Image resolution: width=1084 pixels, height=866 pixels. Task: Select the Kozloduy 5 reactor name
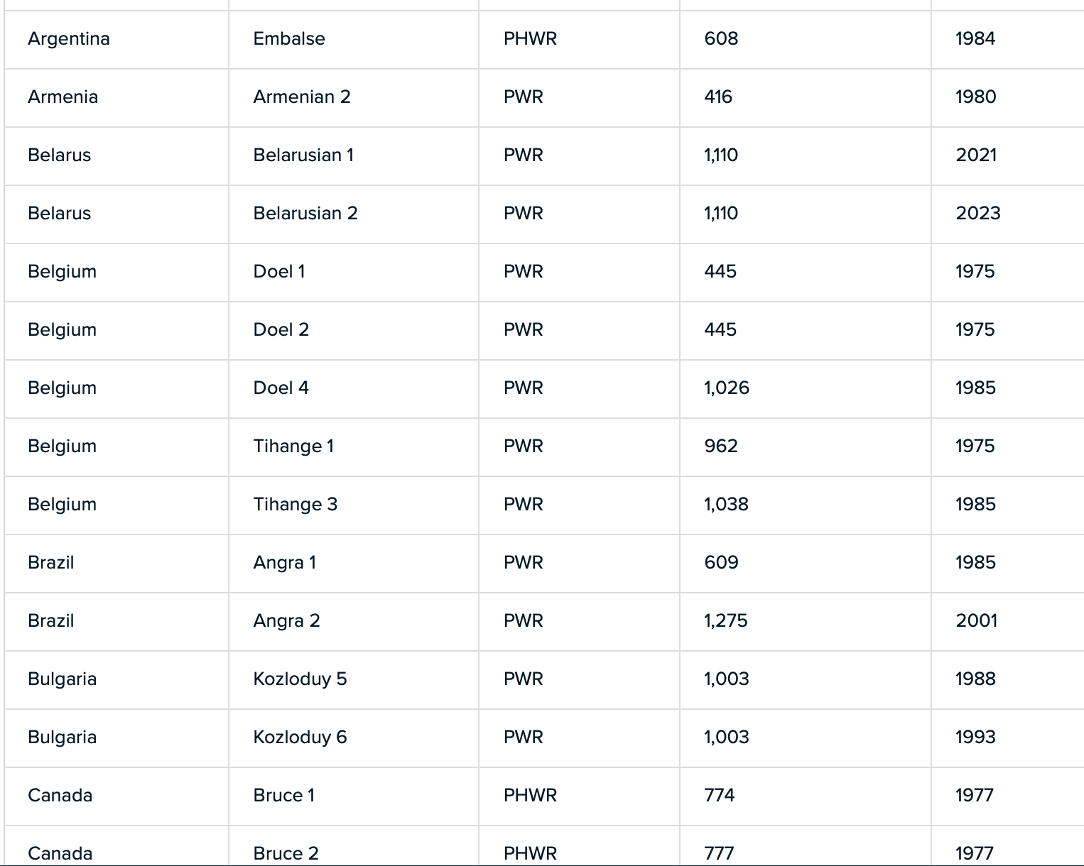coord(300,679)
